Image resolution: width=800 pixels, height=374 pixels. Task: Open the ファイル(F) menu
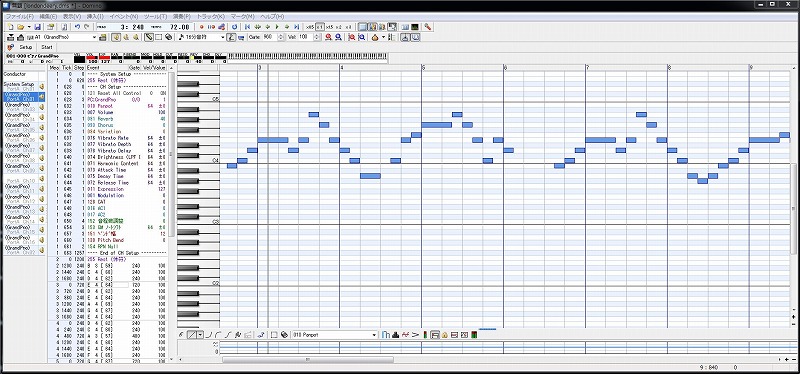click(19, 17)
